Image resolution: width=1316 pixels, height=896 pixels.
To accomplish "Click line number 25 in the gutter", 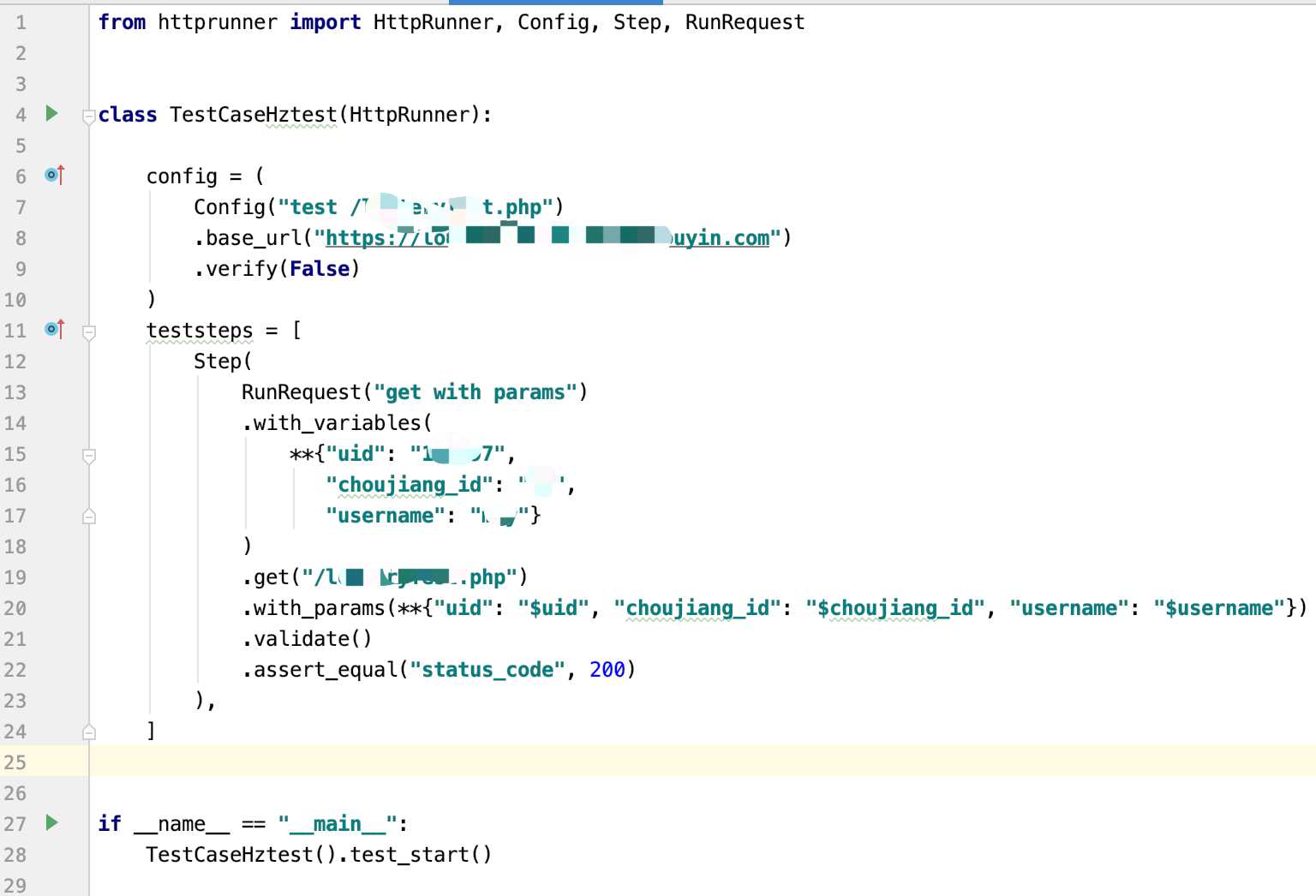I will [x=15, y=762].
